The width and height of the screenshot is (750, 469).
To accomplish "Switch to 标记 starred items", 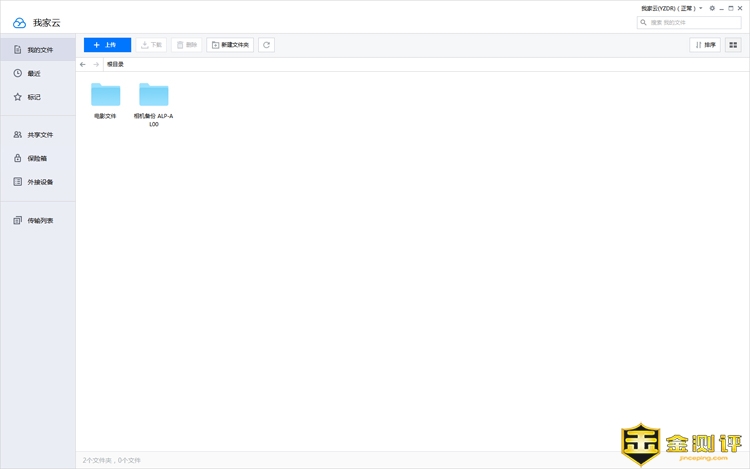I will click(34, 97).
